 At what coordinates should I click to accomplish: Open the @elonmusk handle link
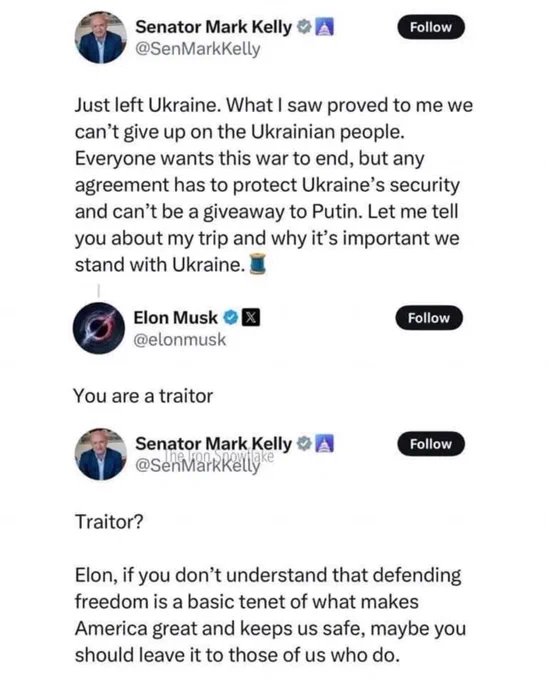click(180, 340)
